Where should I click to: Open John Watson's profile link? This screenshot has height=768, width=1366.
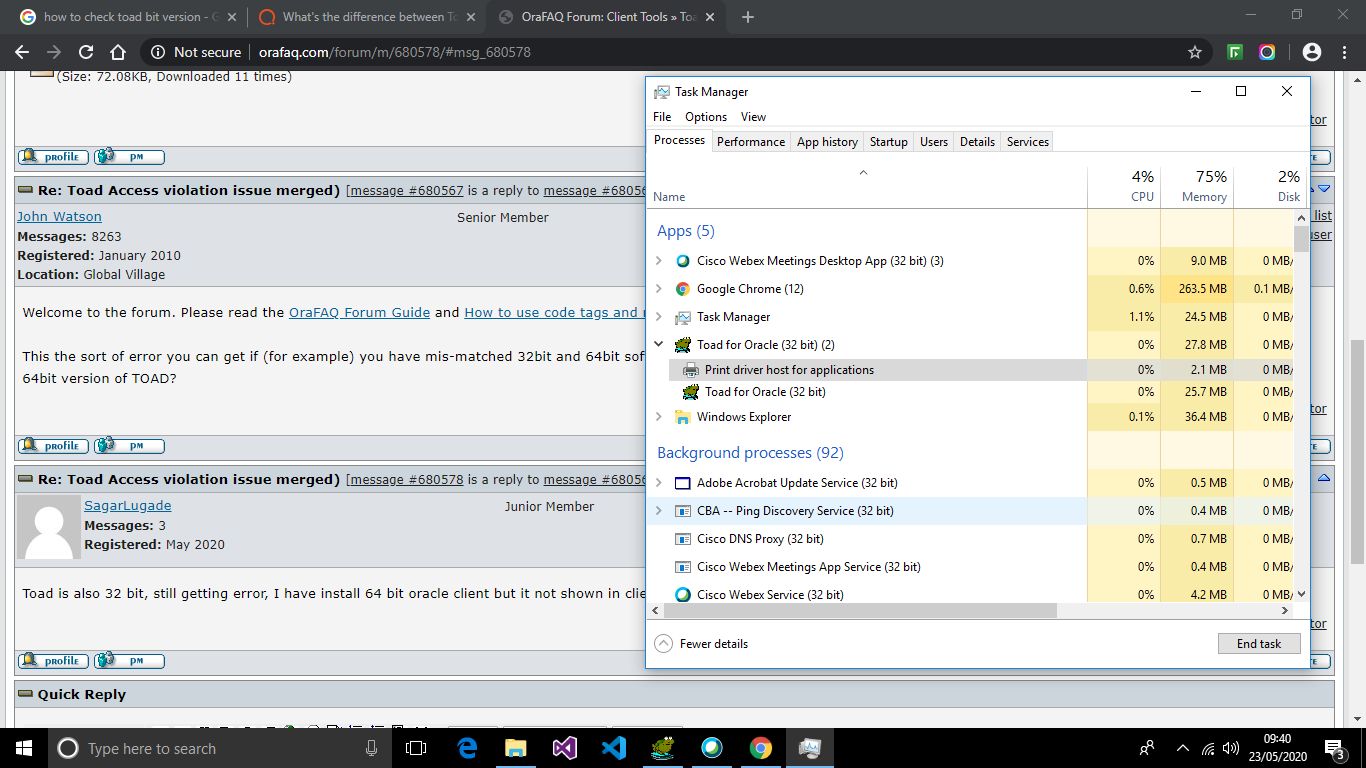pos(59,216)
